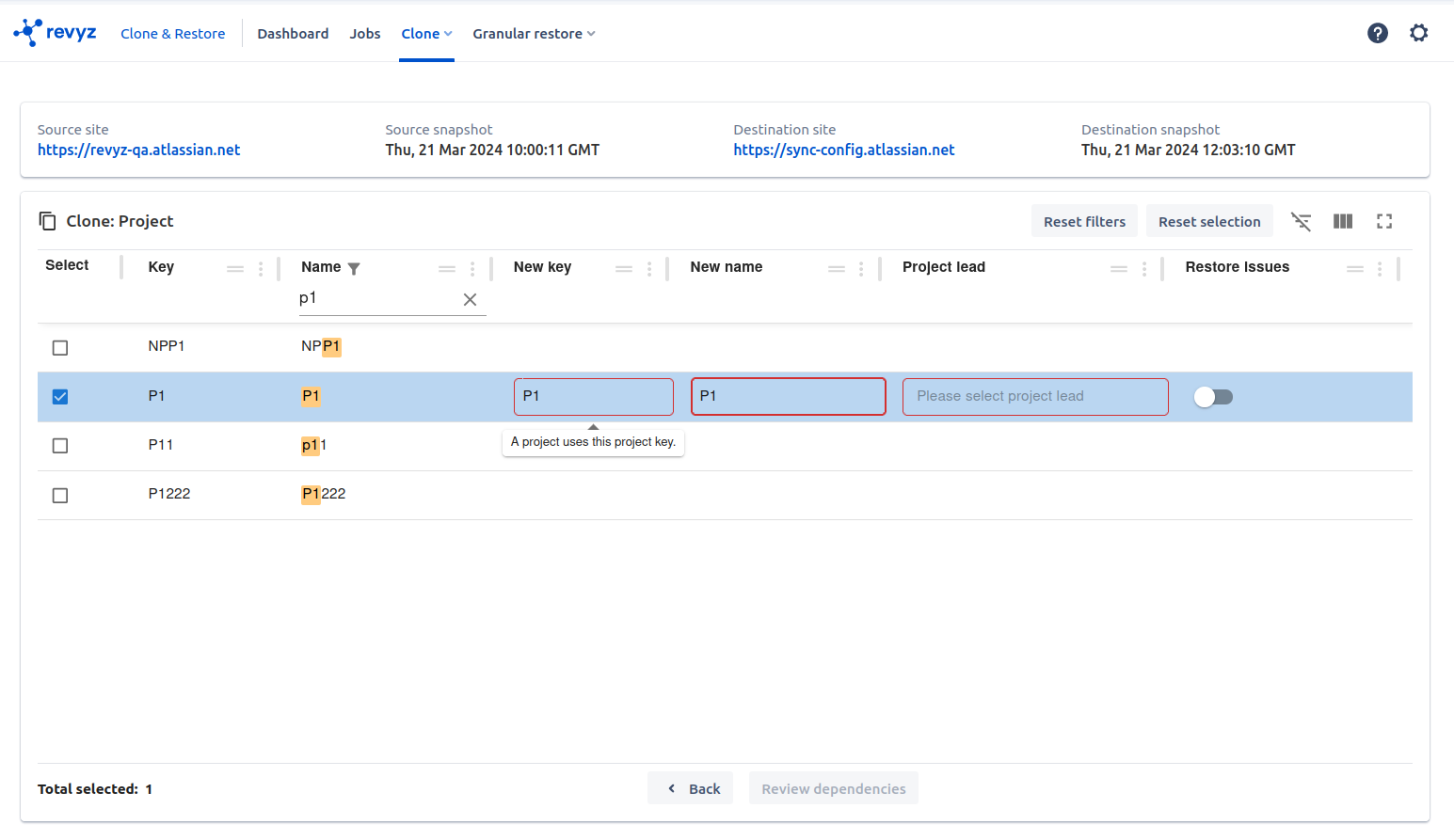Open the column chooser icon
Image resolution: width=1454 pixels, height=840 pixels.
tap(1343, 222)
